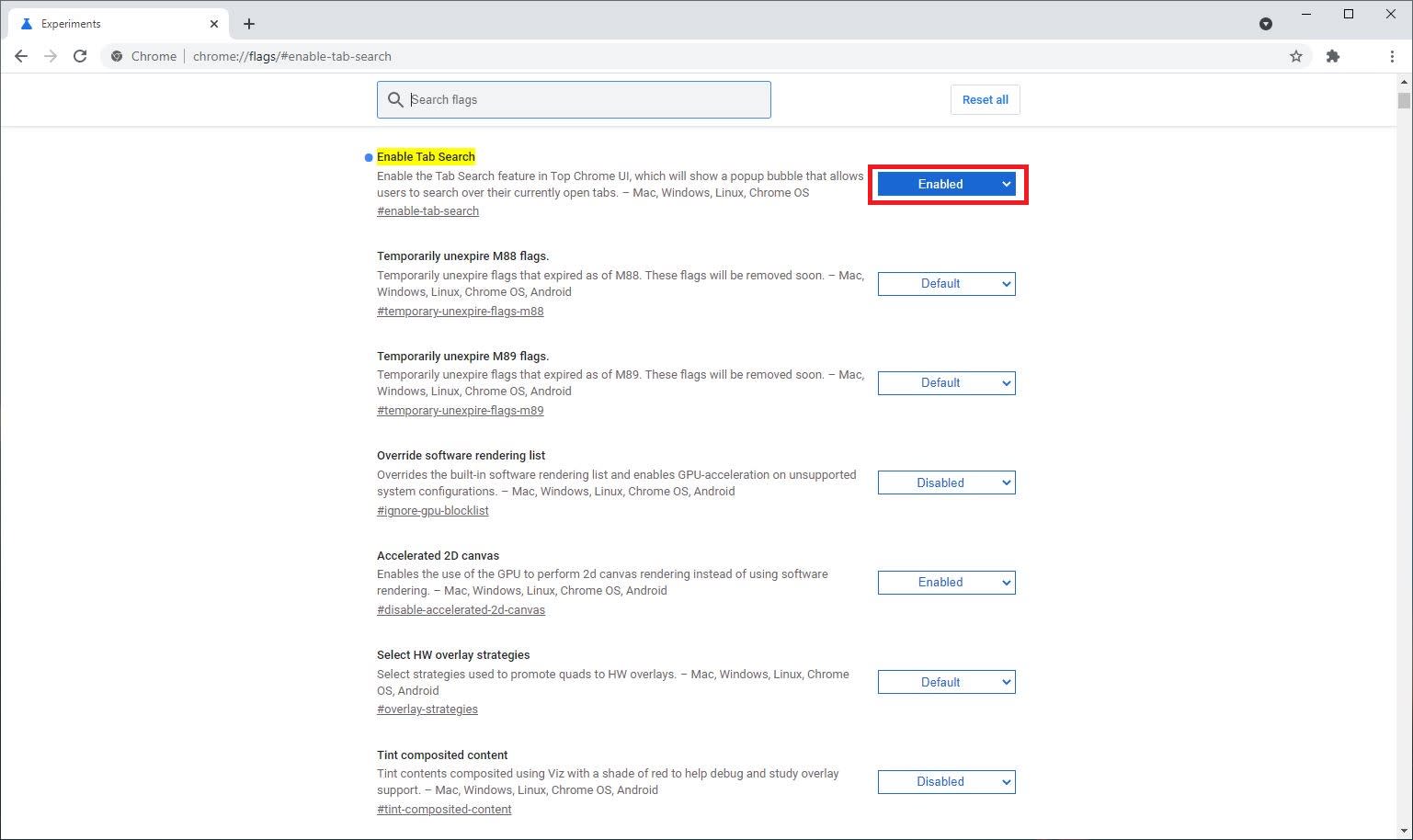Click the Accelerated 2D canvas heading
Image resolution: width=1413 pixels, height=840 pixels.
point(438,556)
